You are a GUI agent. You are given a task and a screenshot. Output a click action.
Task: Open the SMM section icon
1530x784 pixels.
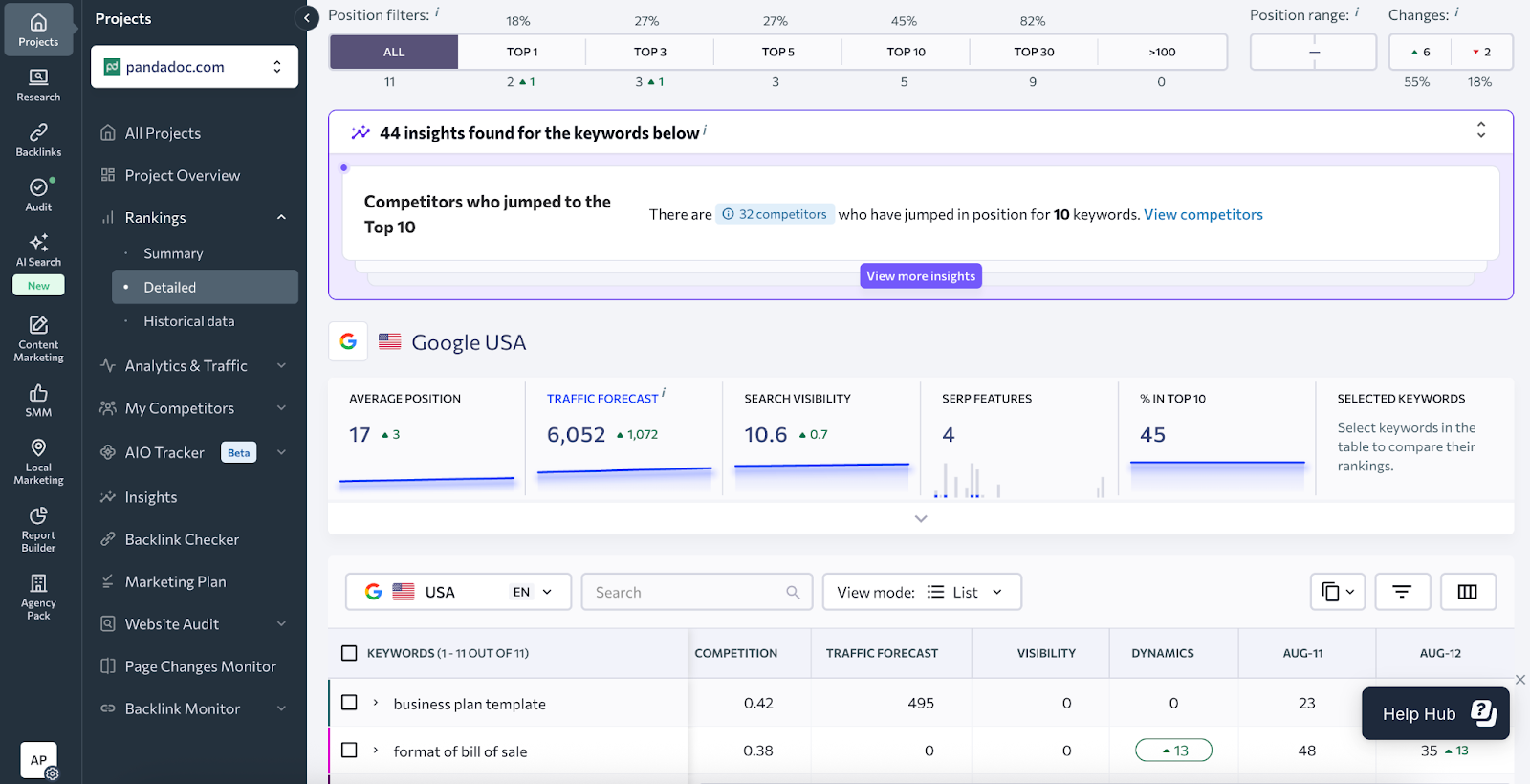(38, 400)
